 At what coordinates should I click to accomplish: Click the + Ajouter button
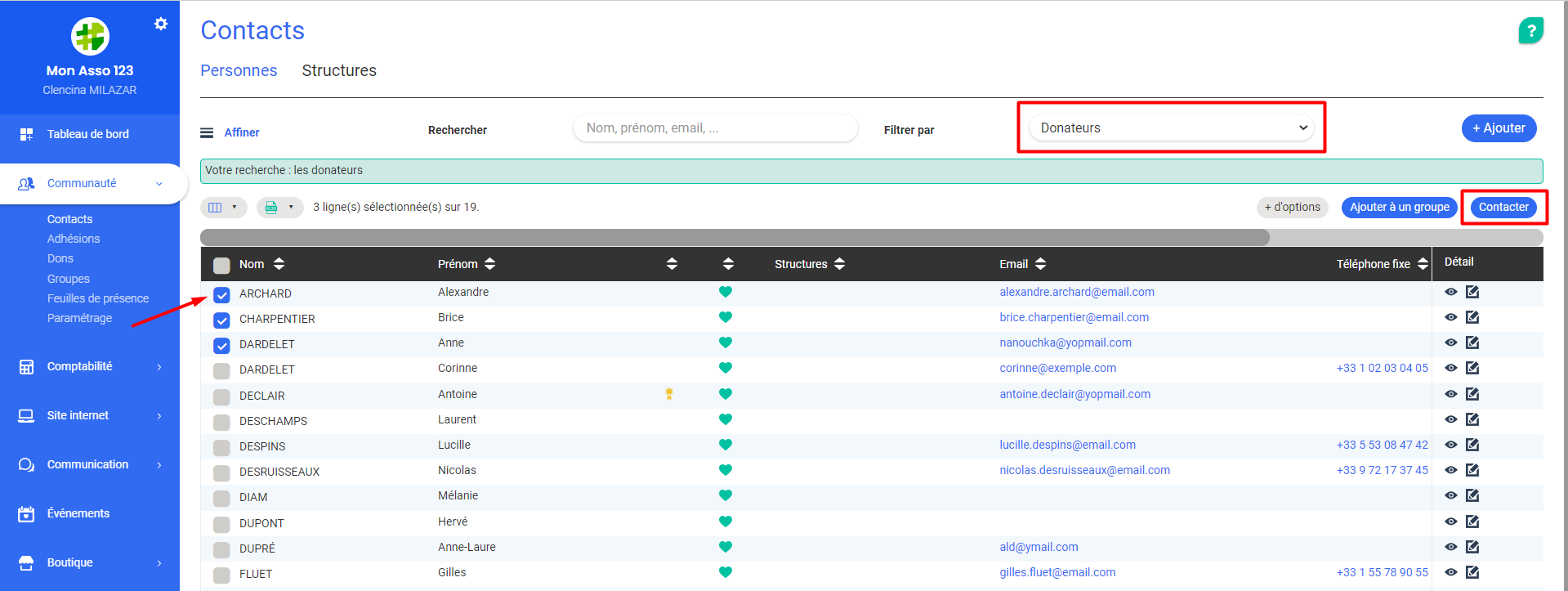pos(1499,128)
